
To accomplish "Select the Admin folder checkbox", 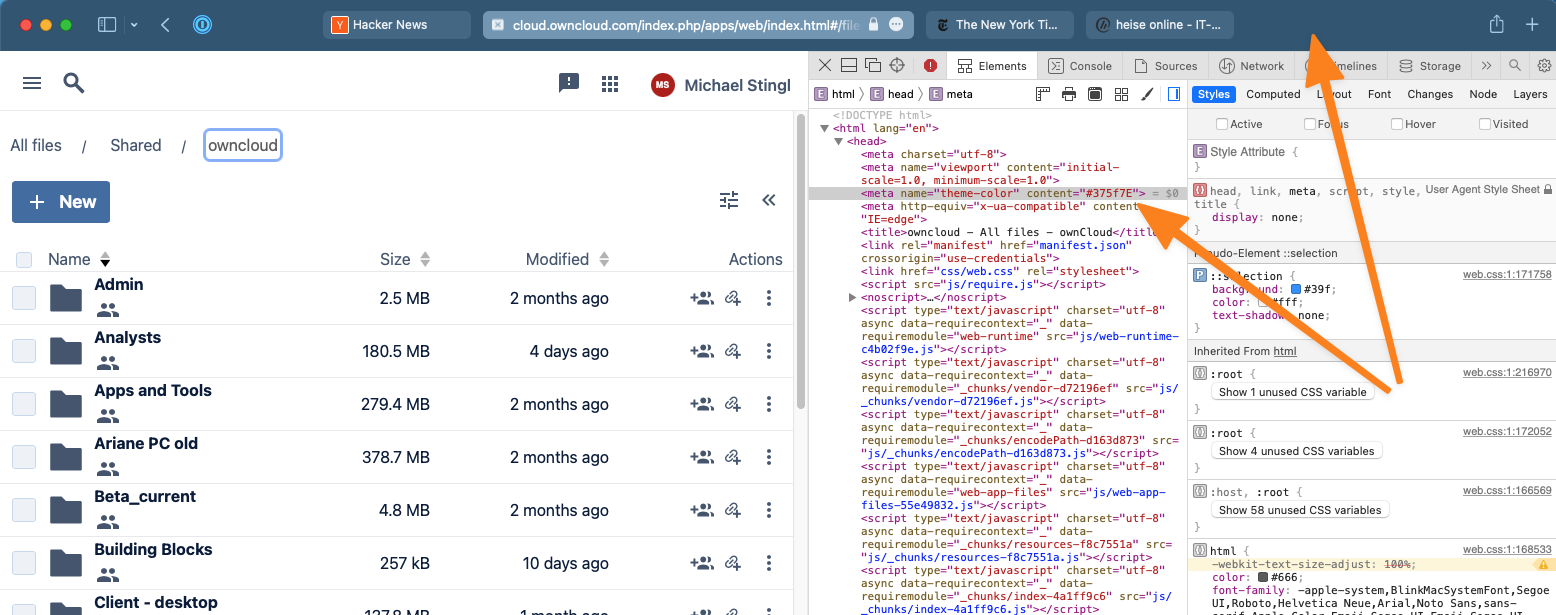I will click(24, 298).
